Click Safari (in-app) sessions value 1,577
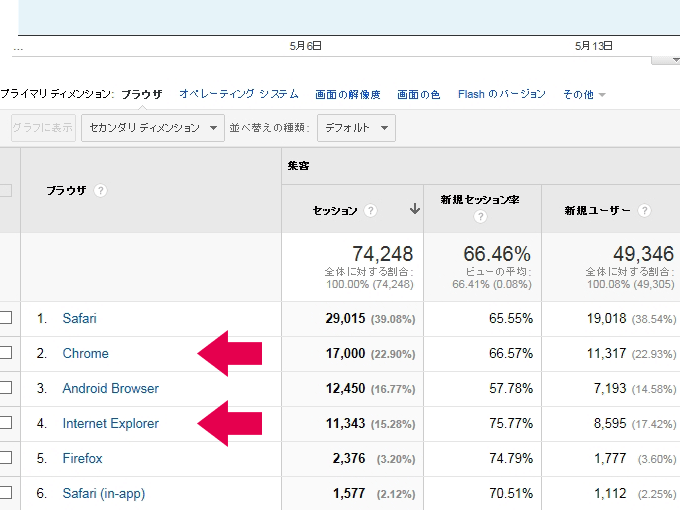The width and height of the screenshot is (680, 510). coord(349,494)
